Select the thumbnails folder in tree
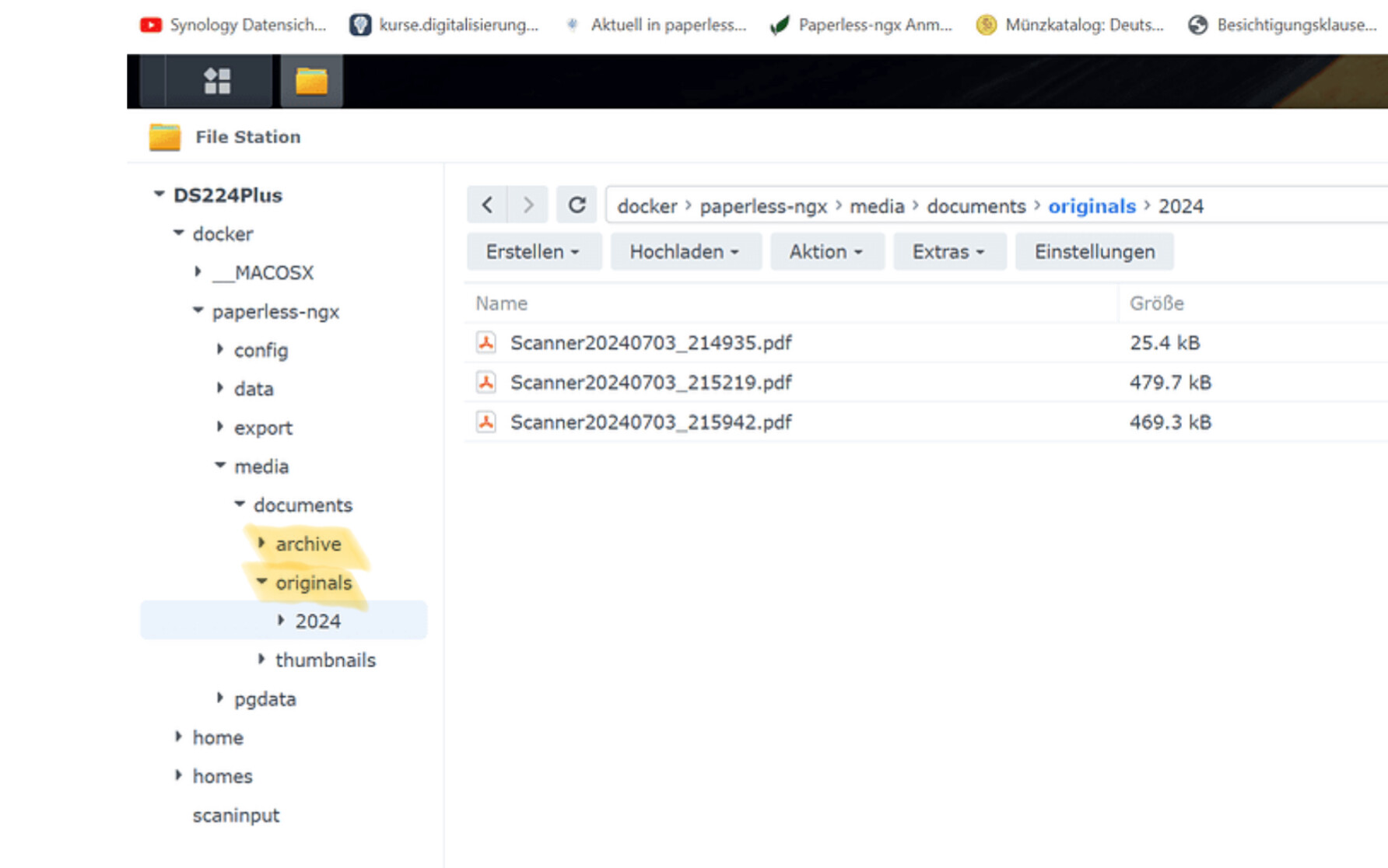Image resolution: width=1388 pixels, height=868 pixels. 325,660
